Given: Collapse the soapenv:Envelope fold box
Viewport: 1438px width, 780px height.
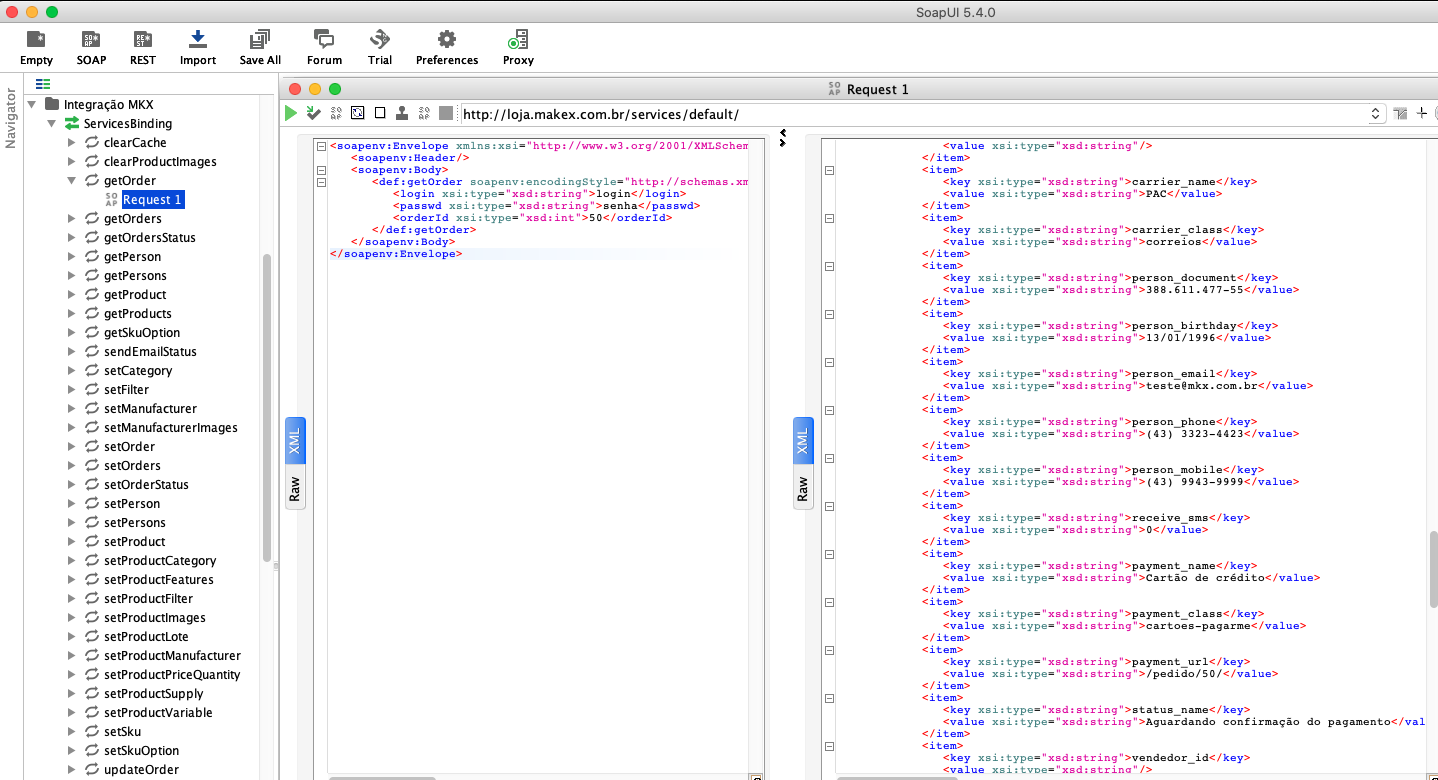Looking at the screenshot, I should (x=321, y=146).
